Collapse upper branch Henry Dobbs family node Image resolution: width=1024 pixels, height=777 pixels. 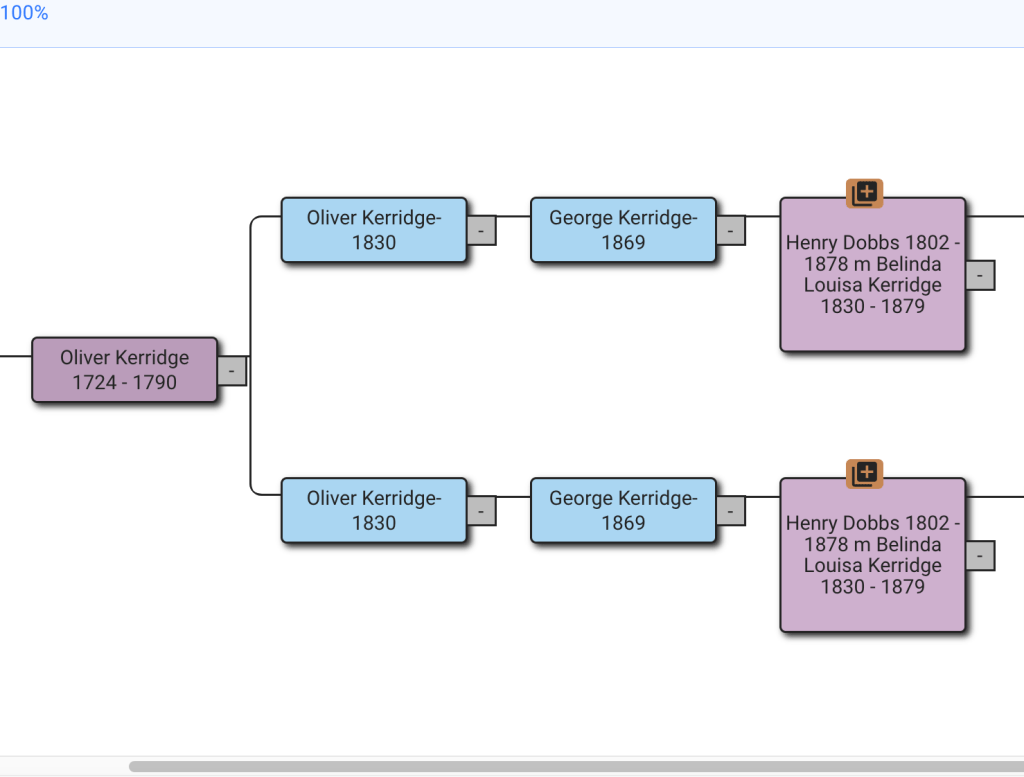click(980, 275)
